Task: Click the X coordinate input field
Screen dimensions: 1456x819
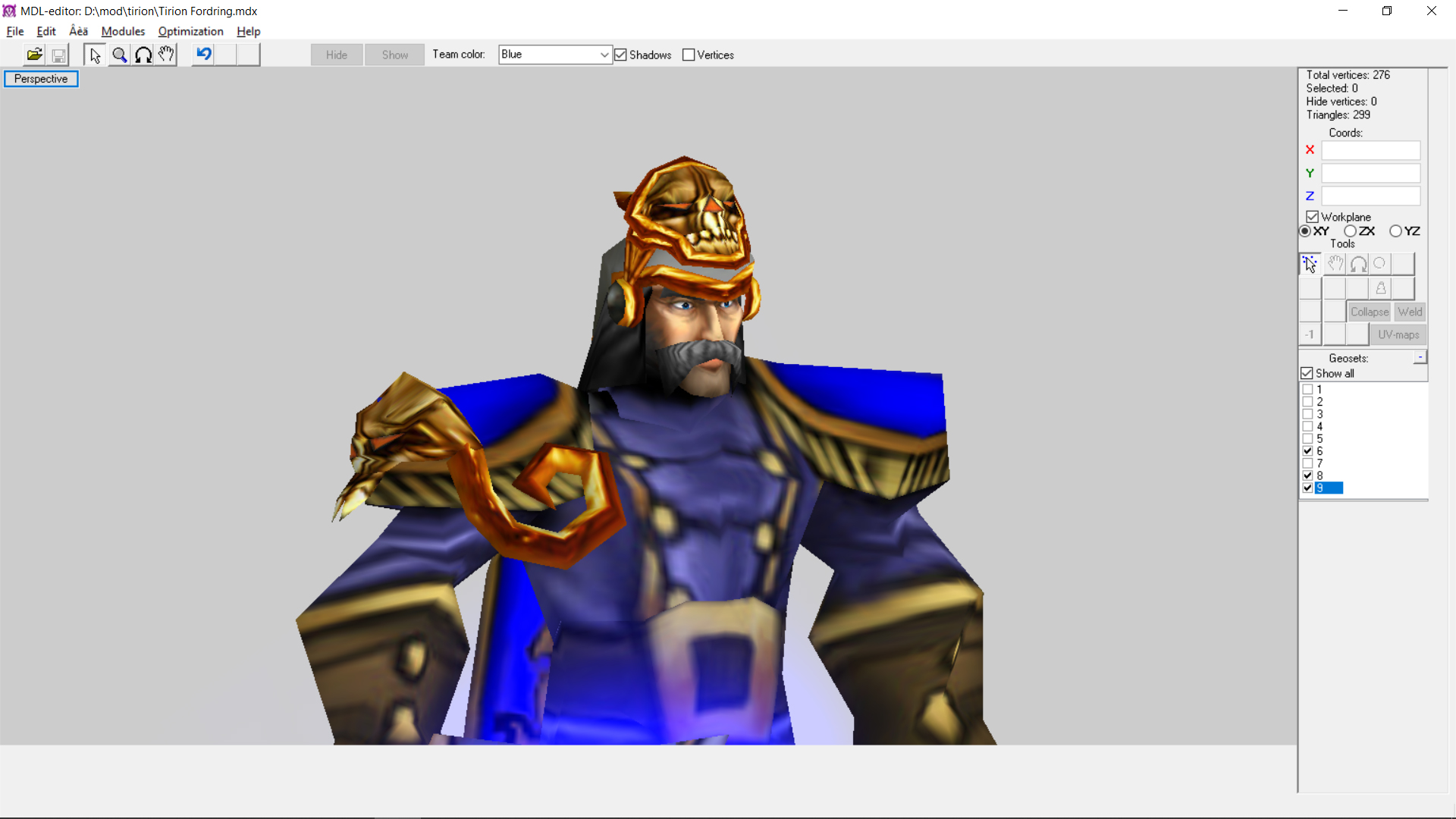Action: (x=1370, y=150)
